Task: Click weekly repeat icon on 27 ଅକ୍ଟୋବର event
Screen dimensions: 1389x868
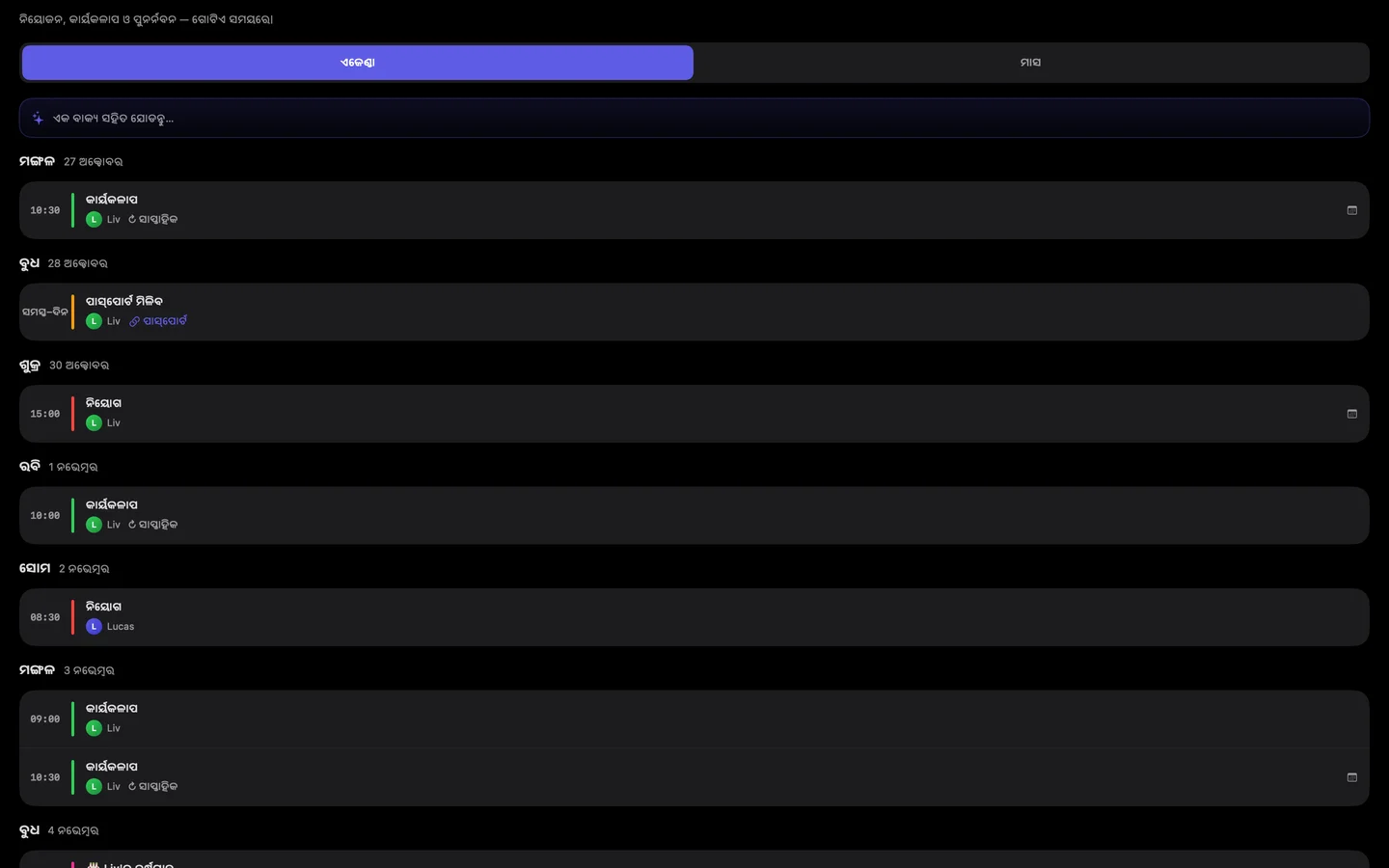Action: [133, 219]
